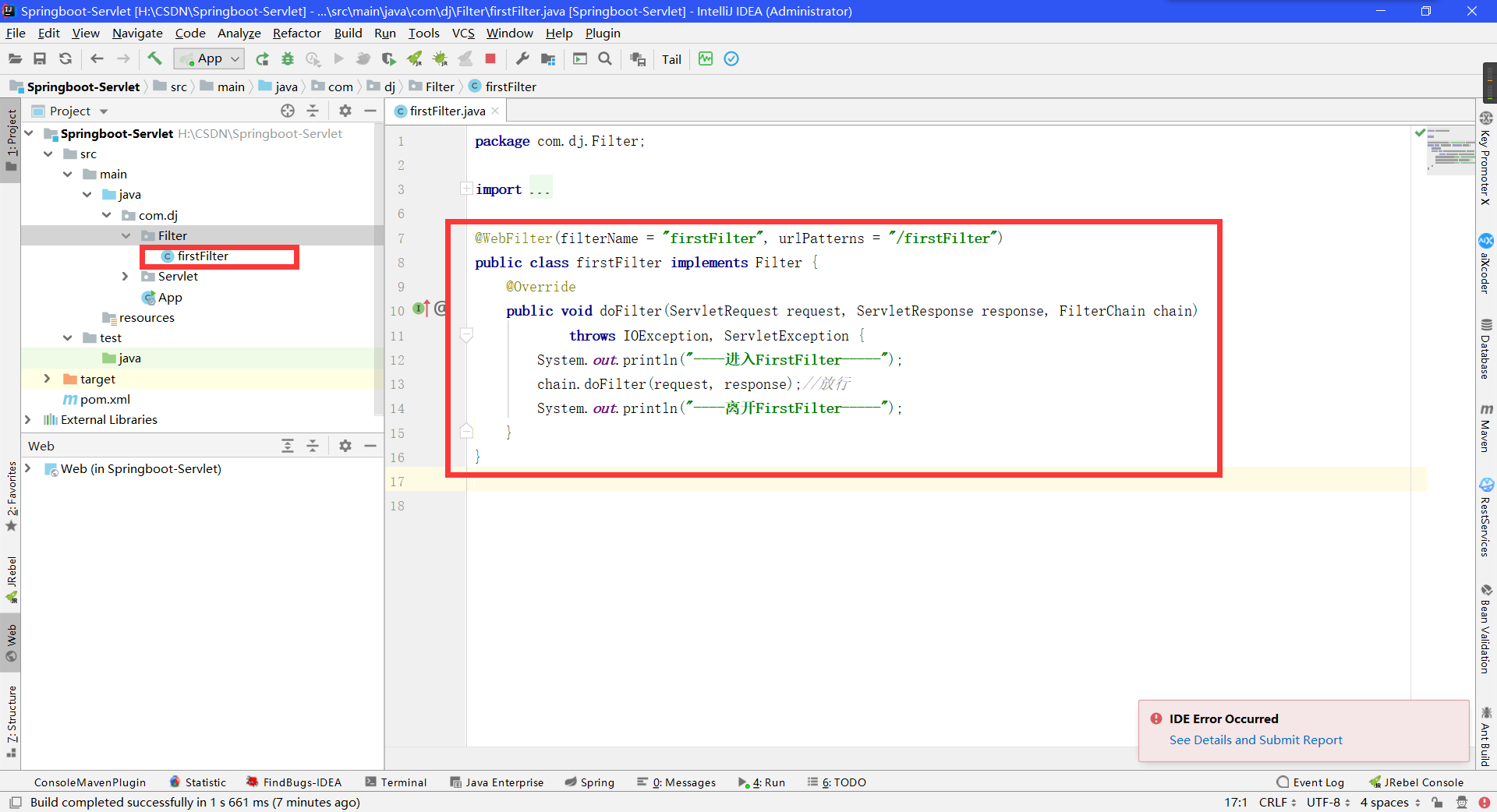
Task: Change CRLF line separator in status bar
Action: pos(1277,802)
